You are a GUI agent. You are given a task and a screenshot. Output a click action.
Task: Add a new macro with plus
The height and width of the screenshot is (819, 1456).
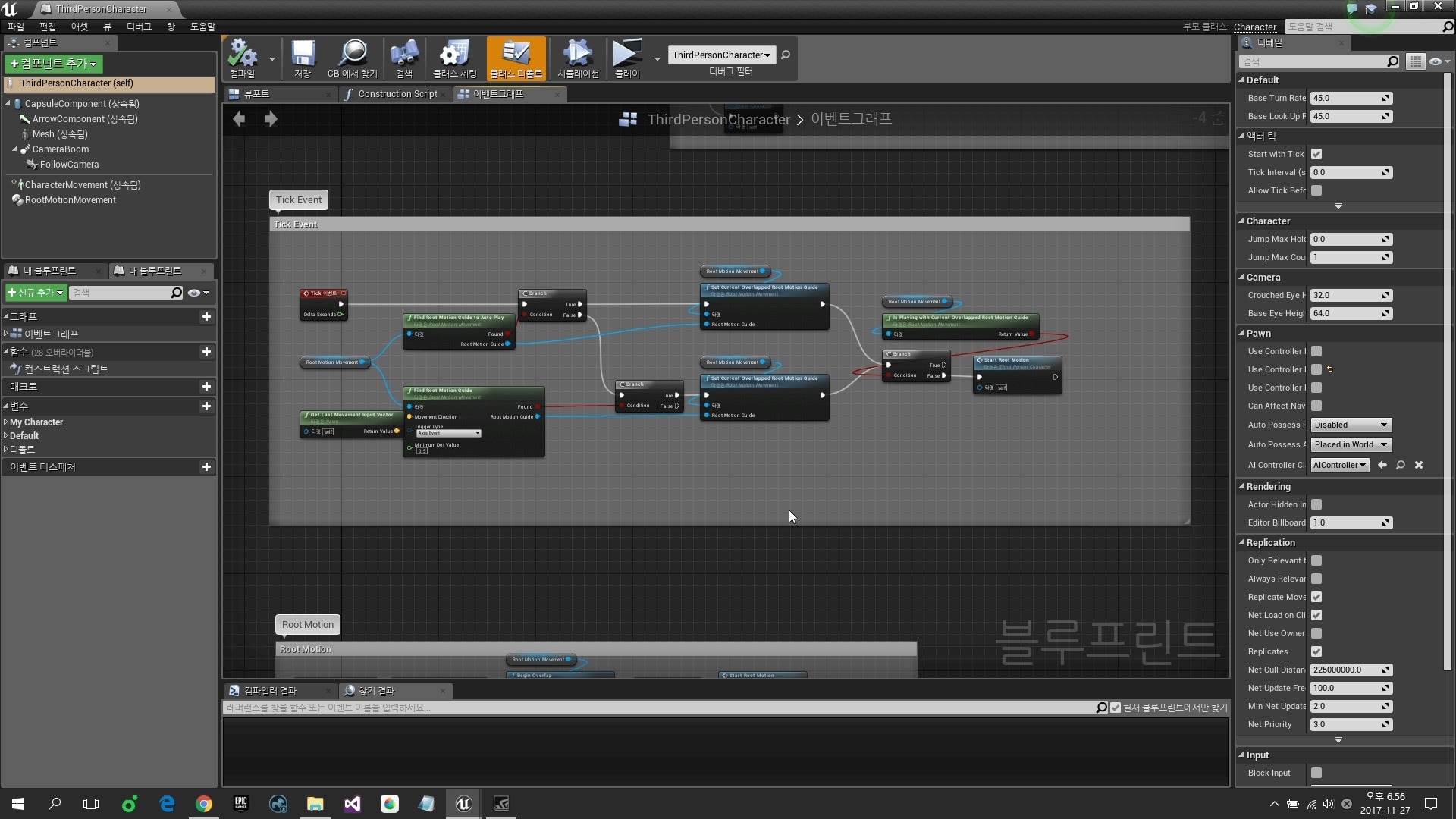click(206, 387)
